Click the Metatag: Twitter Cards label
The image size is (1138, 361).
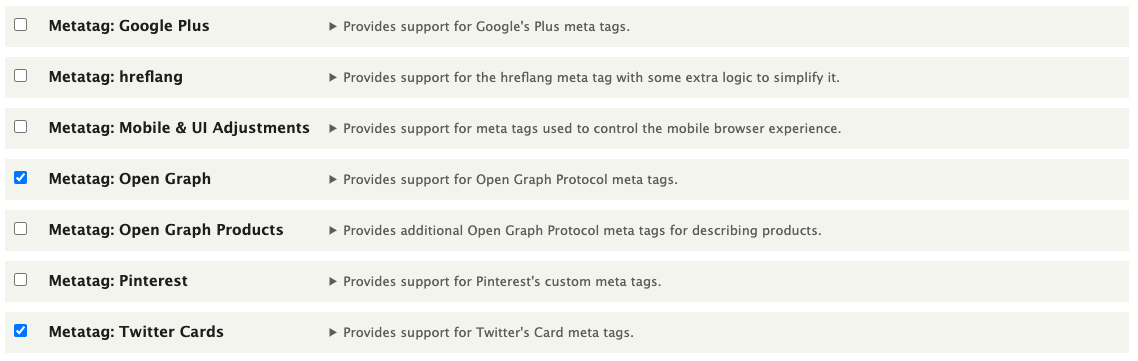click(x=136, y=332)
